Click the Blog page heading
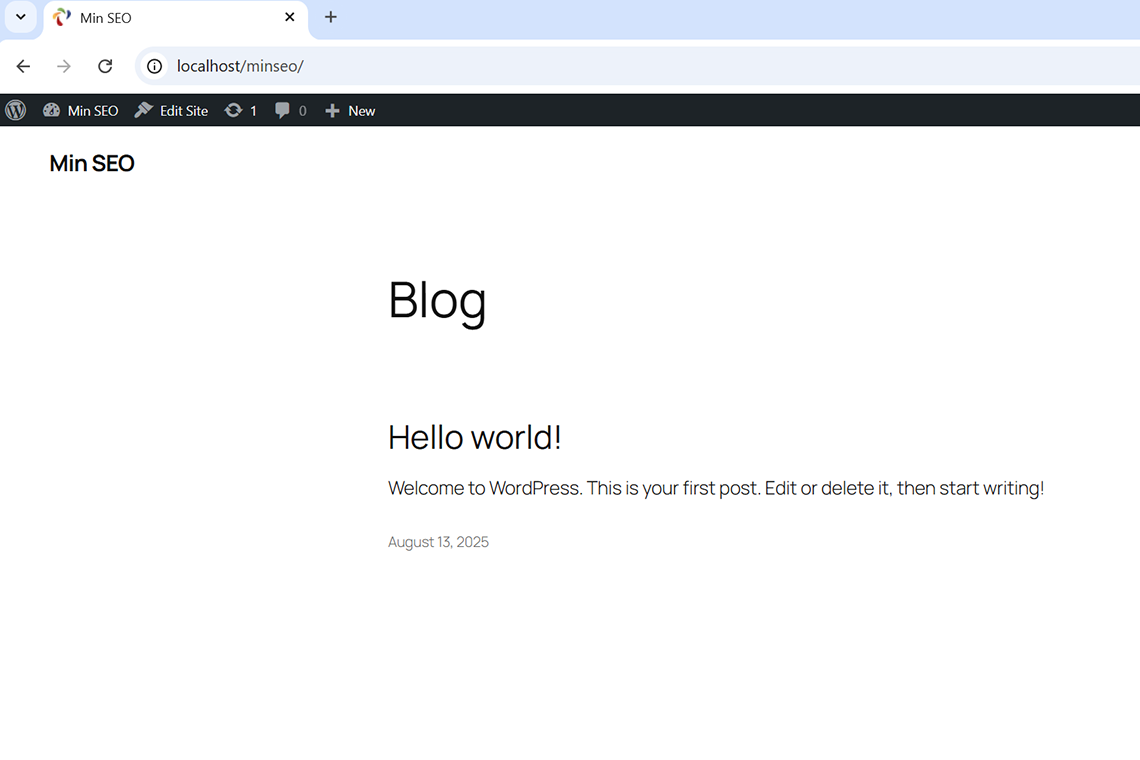 (x=437, y=299)
